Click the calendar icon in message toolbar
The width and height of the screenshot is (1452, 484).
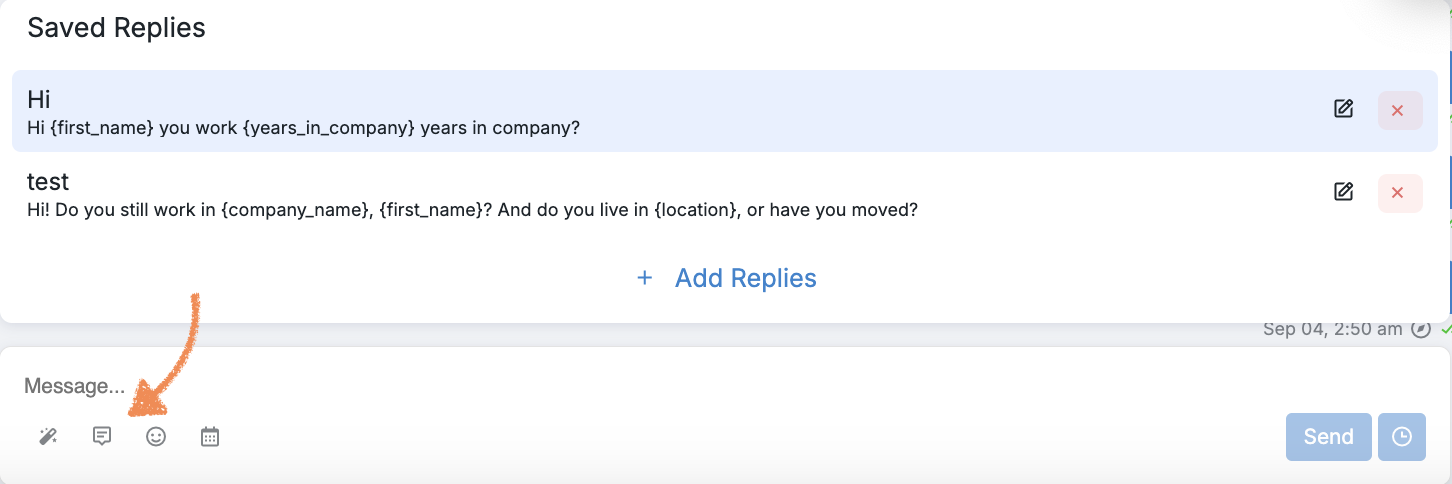click(x=210, y=436)
